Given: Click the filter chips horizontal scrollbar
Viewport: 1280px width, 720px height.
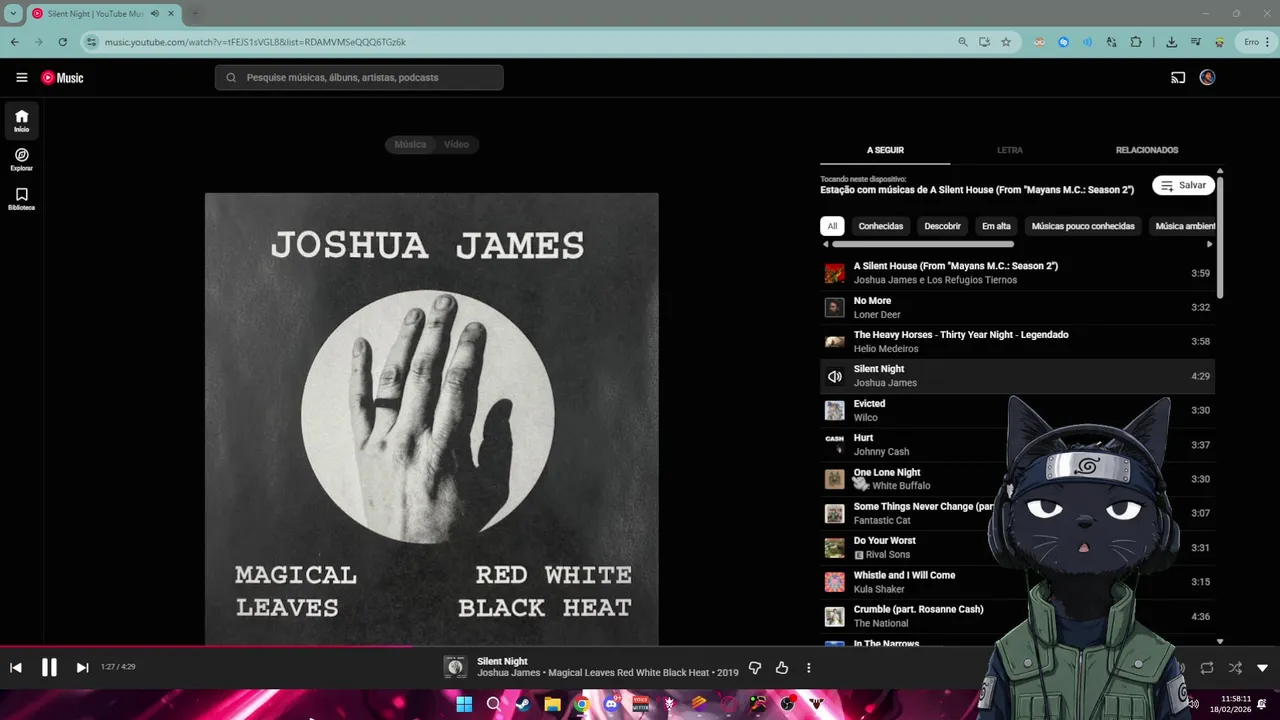Looking at the screenshot, I should [923, 244].
